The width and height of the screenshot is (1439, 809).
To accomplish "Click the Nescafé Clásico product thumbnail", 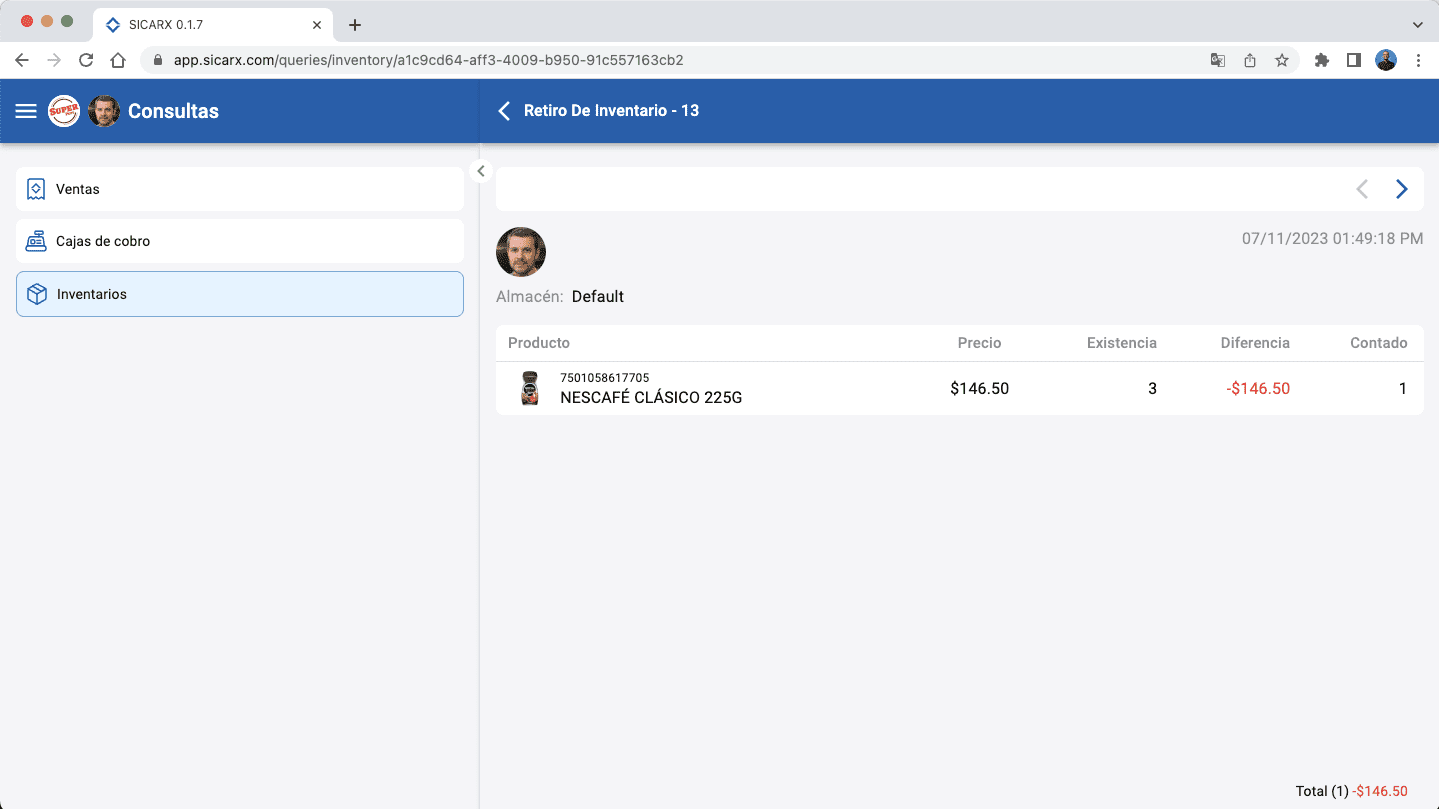I will click(530, 388).
